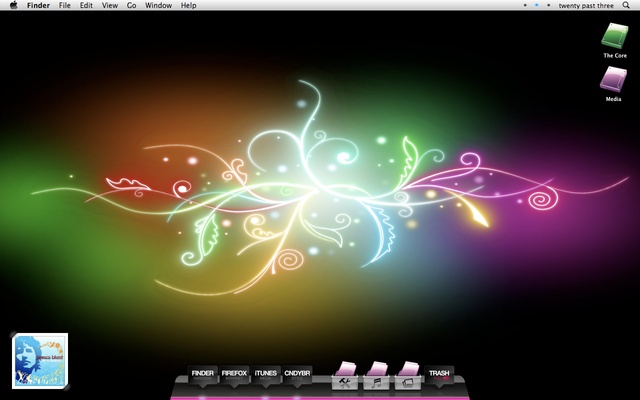640x400 pixels.
Task: Open the Help menu
Action: [188, 5]
